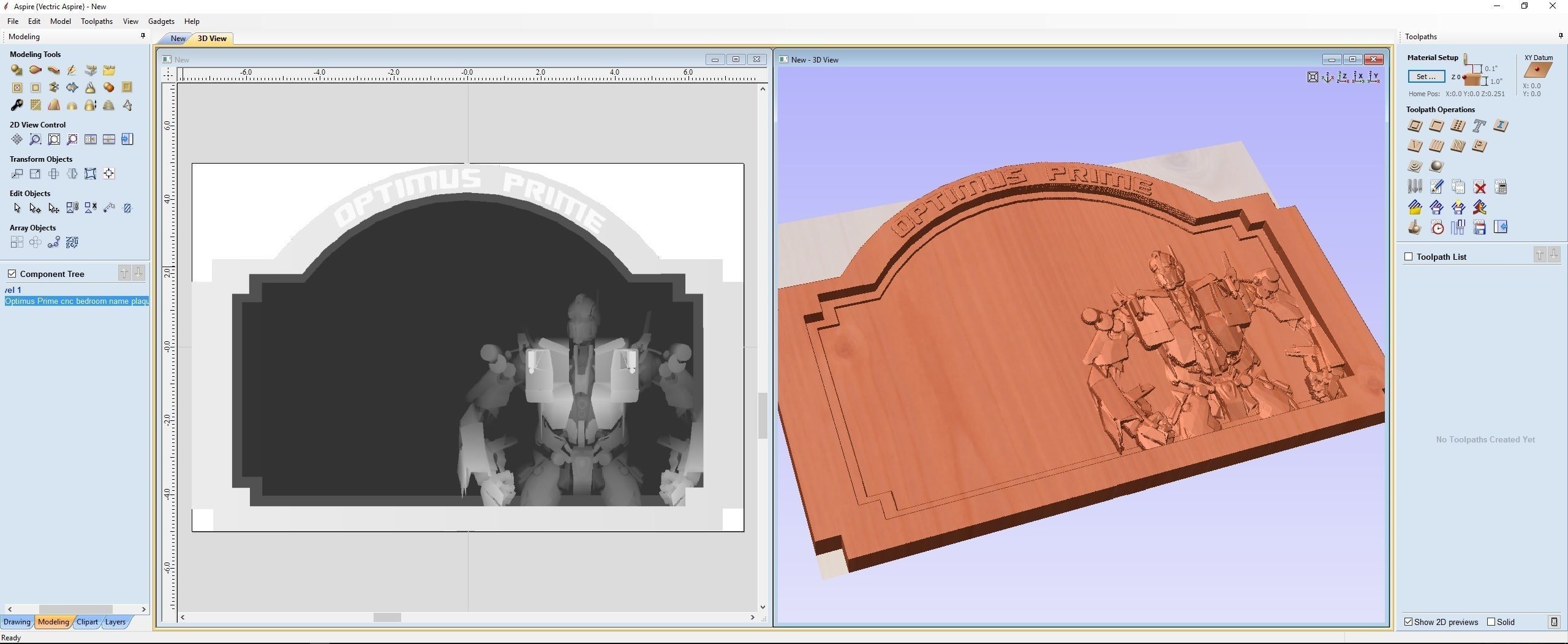Switch to the New 2D view tab
The image size is (1568, 644).
click(x=178, y=39)
